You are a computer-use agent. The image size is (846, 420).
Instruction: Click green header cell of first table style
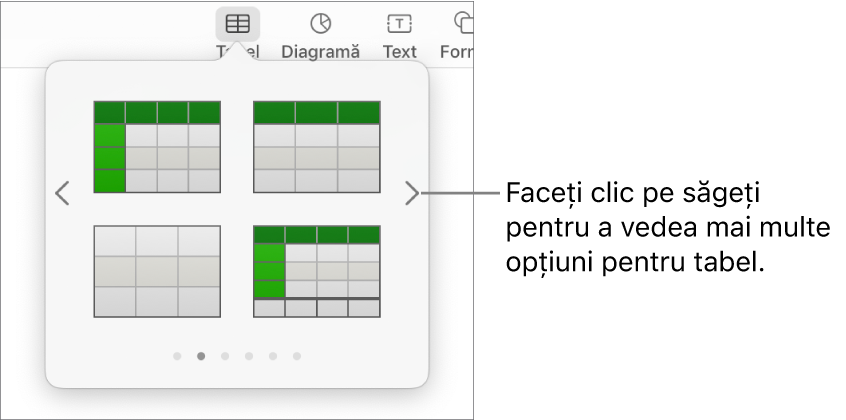(x=157, y=112)
